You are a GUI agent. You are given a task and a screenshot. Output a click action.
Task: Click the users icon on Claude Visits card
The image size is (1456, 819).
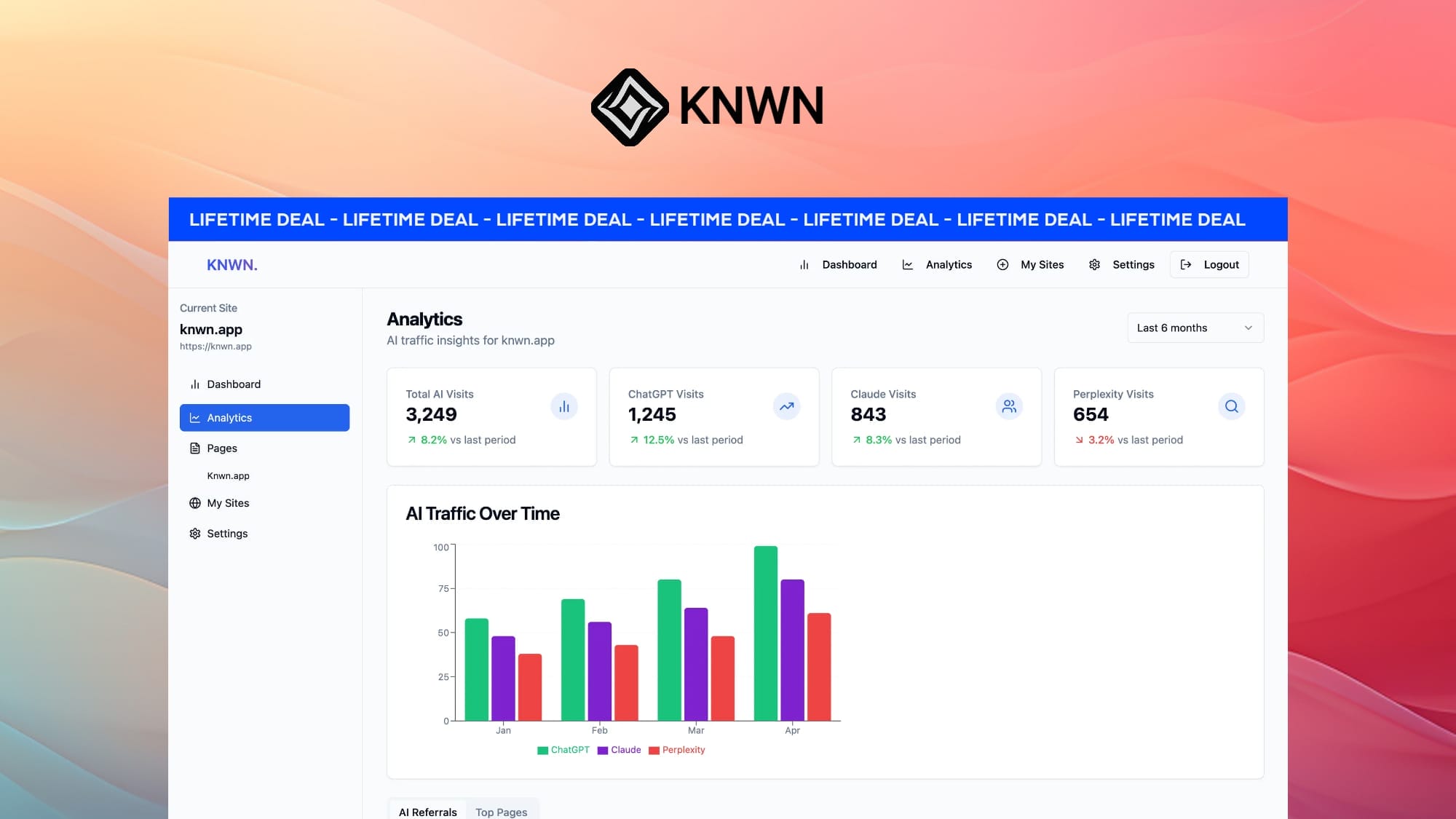coord(1009,406)
